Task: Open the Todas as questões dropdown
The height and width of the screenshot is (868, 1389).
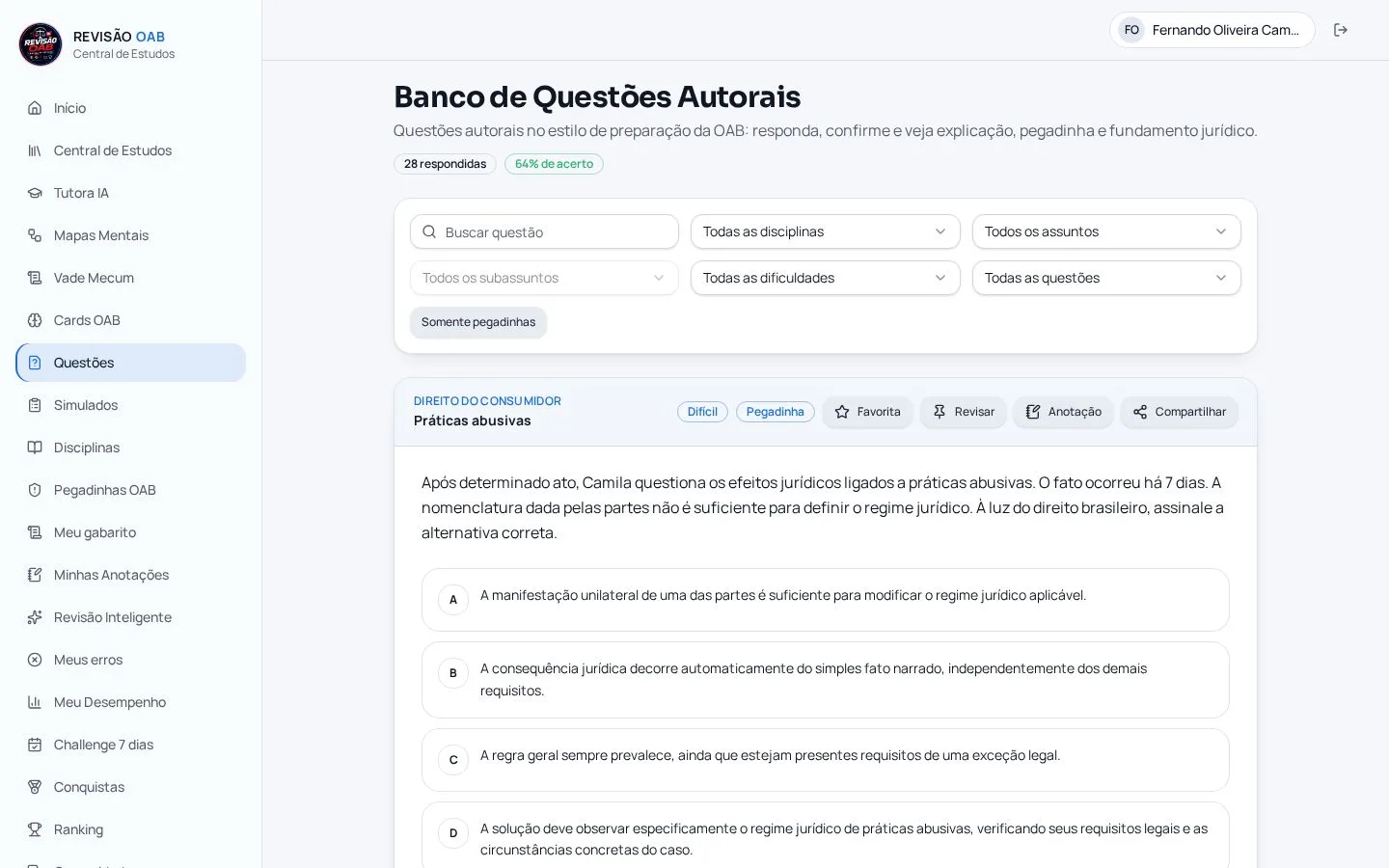Action: coord(1106,278)
